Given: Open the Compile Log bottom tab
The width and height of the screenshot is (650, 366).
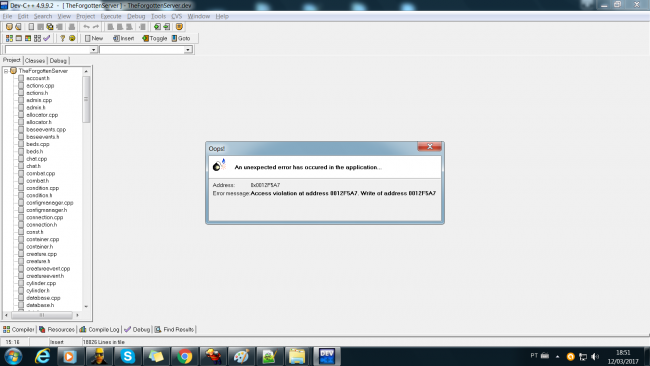Looking at the screenshot, I should click(99, 330).
